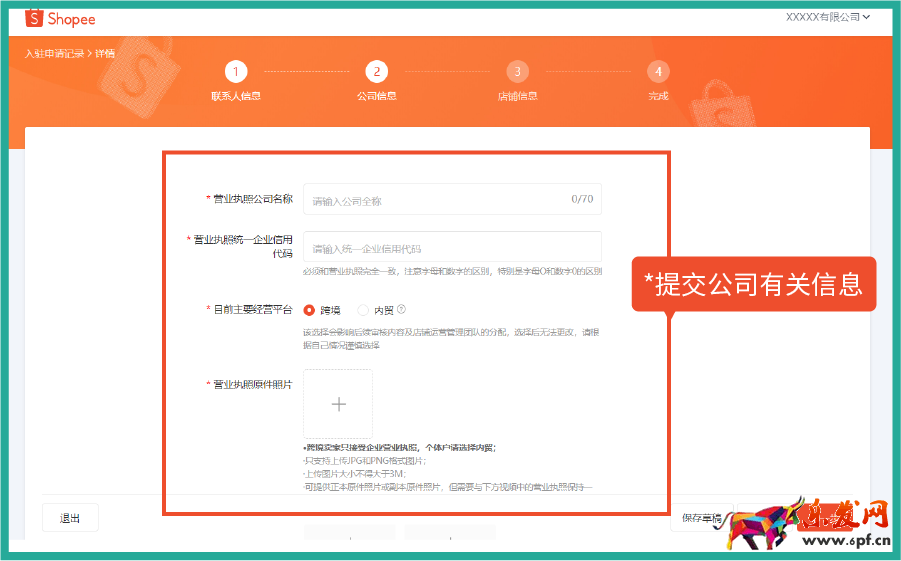The image size is (901, 561).
Task: Expand the XXXXX有限公司 account dropdown
Action: [827, 17]
